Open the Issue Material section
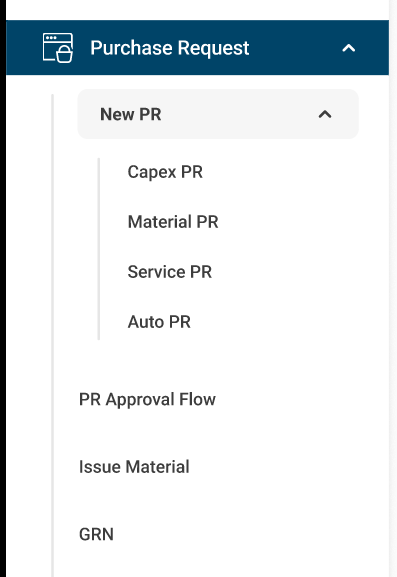 134,467
